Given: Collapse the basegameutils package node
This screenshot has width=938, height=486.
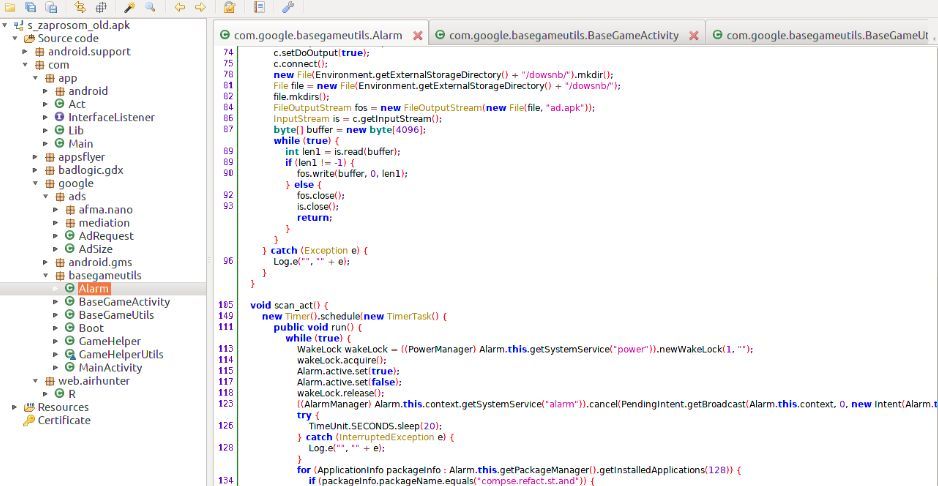Looking at the screenshot, I should [45, 274].
